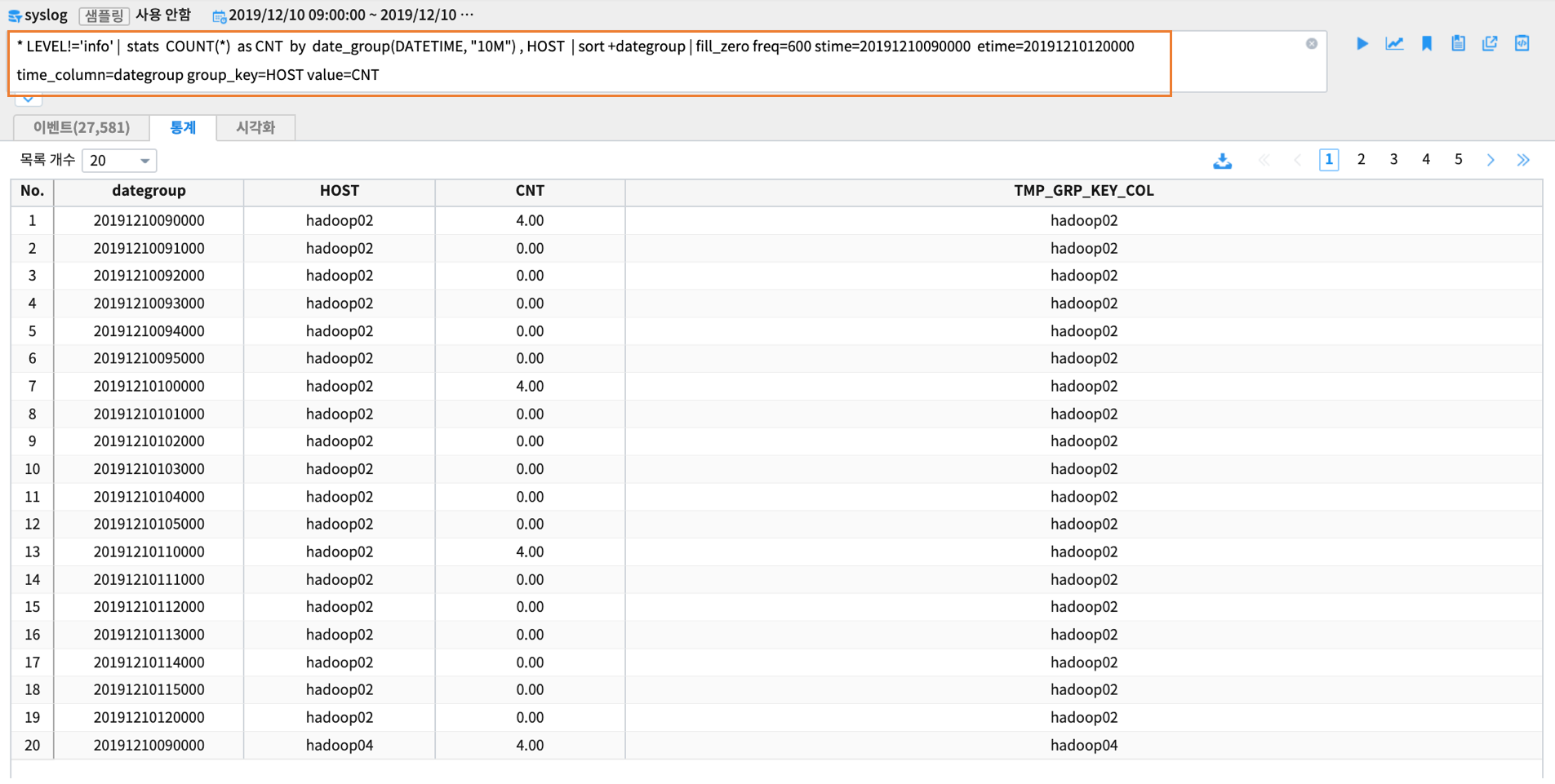Click the TMP_GRP_KEY_COL column header

pos(1084,191)
